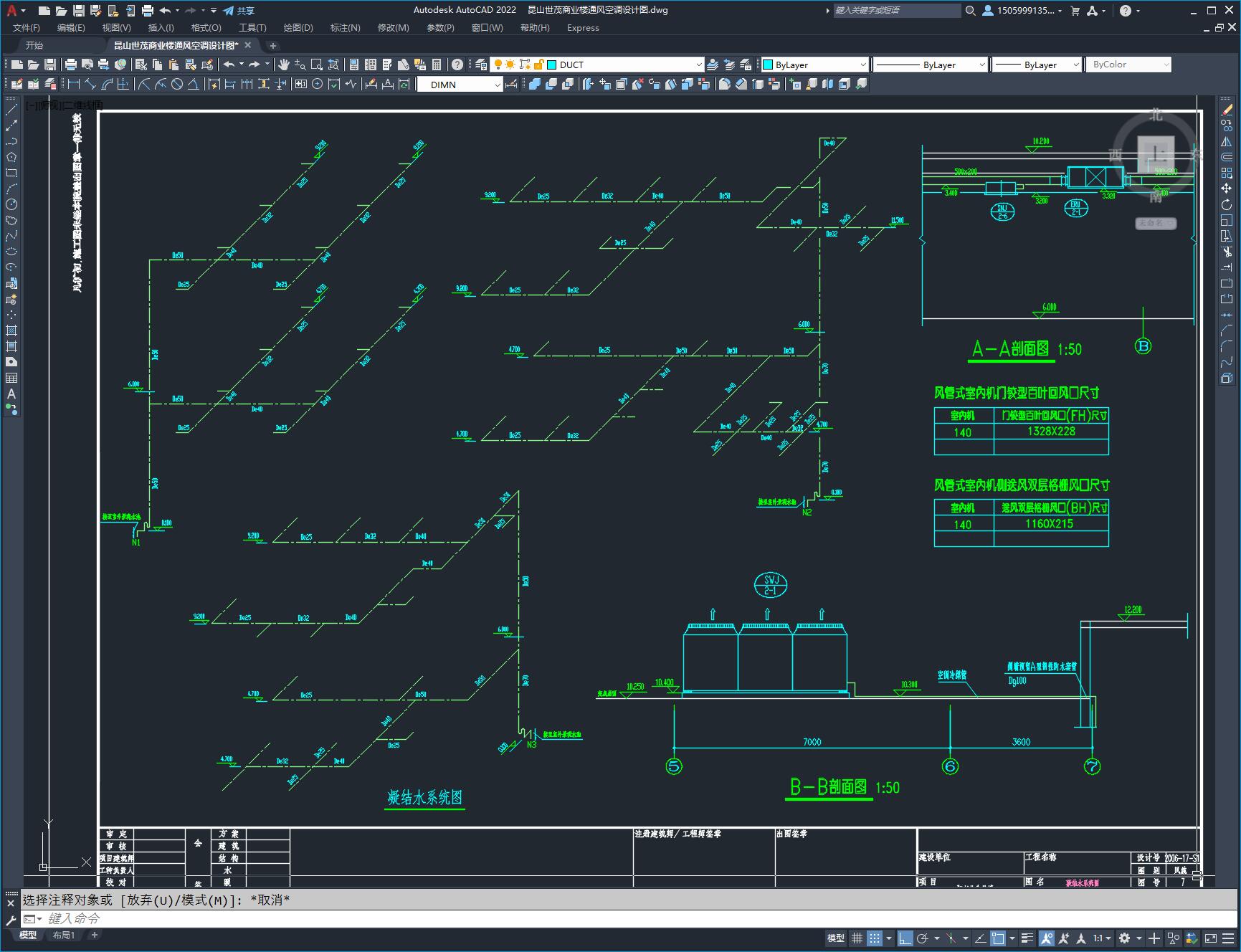The image size is (1241, 952).
Task: Select the Rectangle tool in the draw toolbar
Action: click(x=11, y=173)
